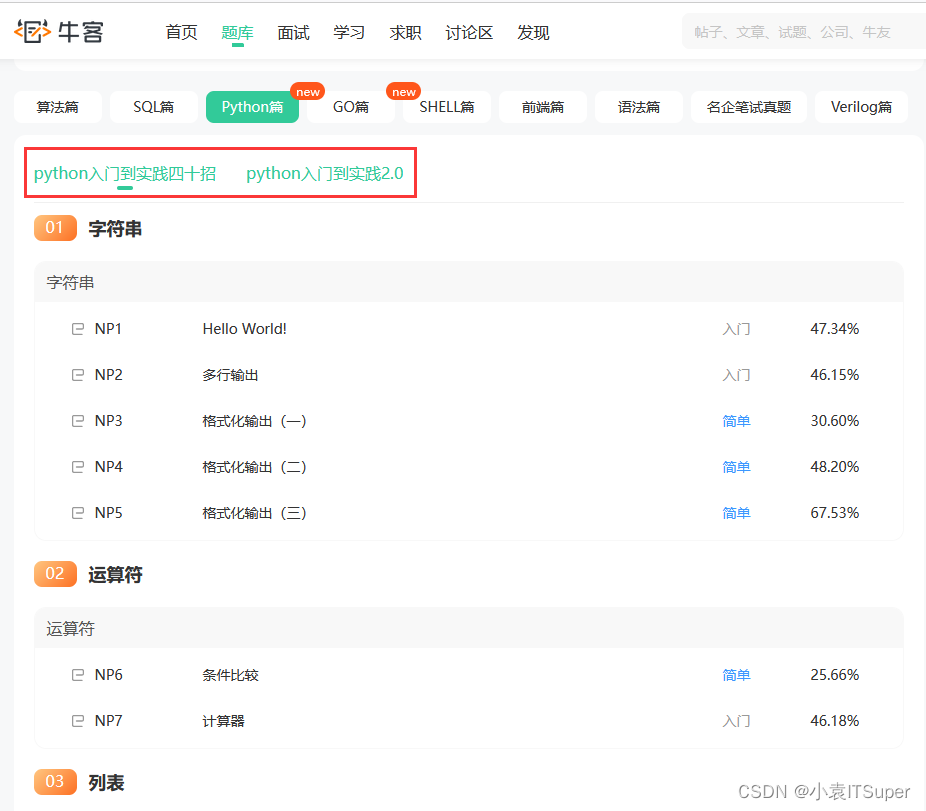Image resolution: width=926 pixels, height=811 pixels.
Task: Open the Hello World! problem
Action: [x=244, y=329]
